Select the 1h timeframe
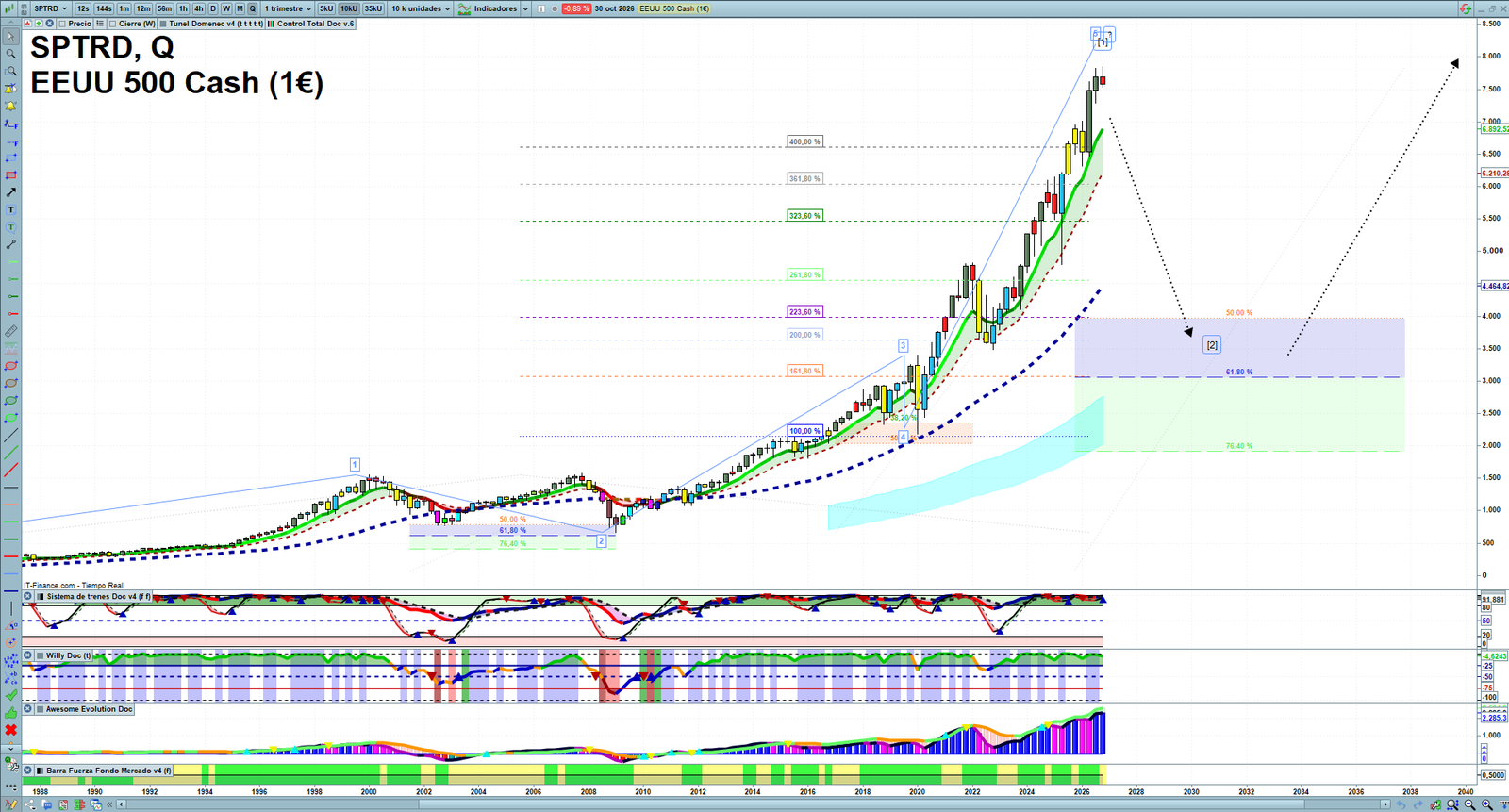This screenshot has height=812, width=1509. tap(184, 8)
